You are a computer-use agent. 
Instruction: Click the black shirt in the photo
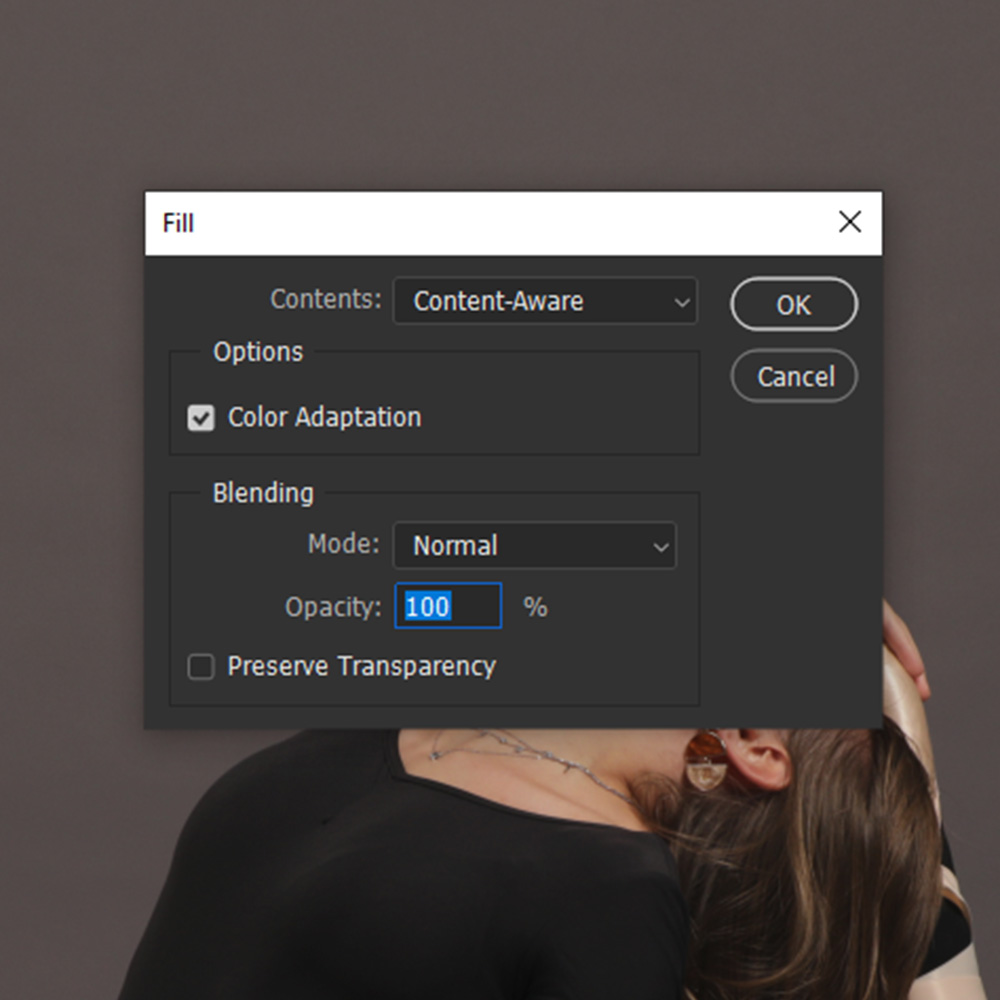point(380,890)
